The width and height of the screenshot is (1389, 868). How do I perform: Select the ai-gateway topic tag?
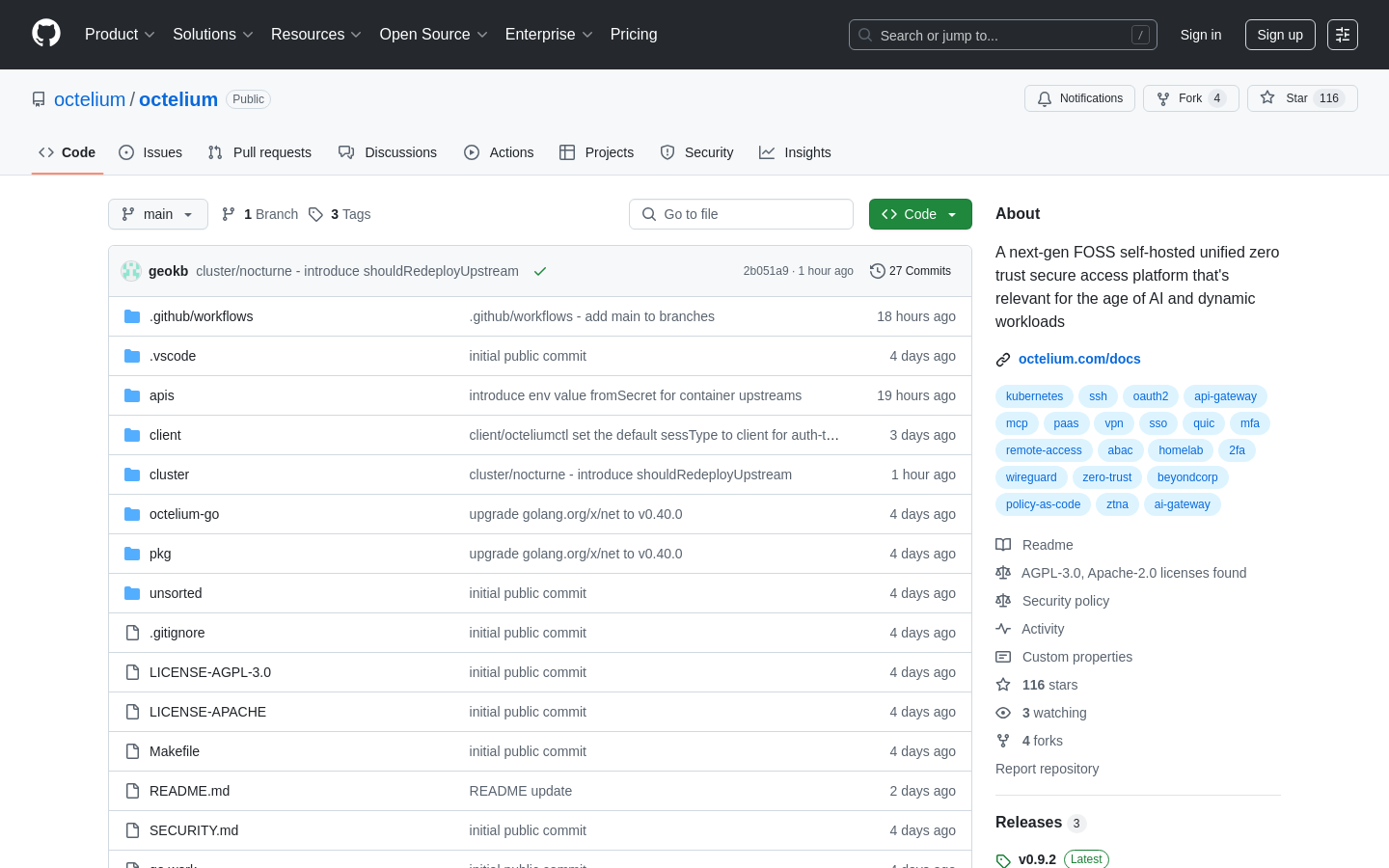[1182, 504]
